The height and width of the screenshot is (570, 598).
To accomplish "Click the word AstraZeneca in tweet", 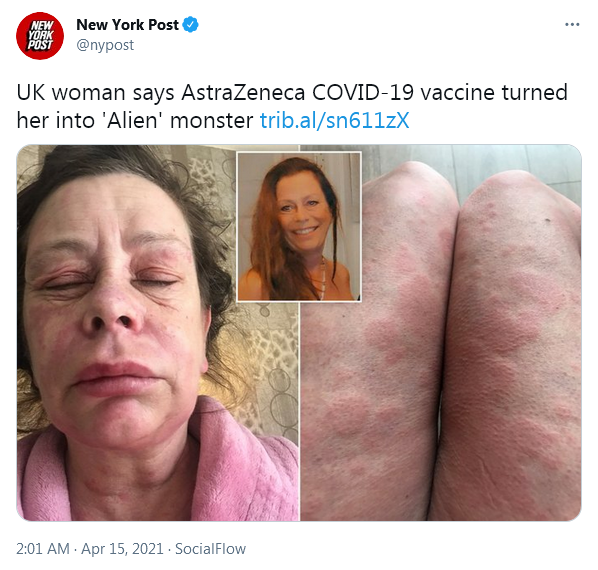I will coord(243,93).
